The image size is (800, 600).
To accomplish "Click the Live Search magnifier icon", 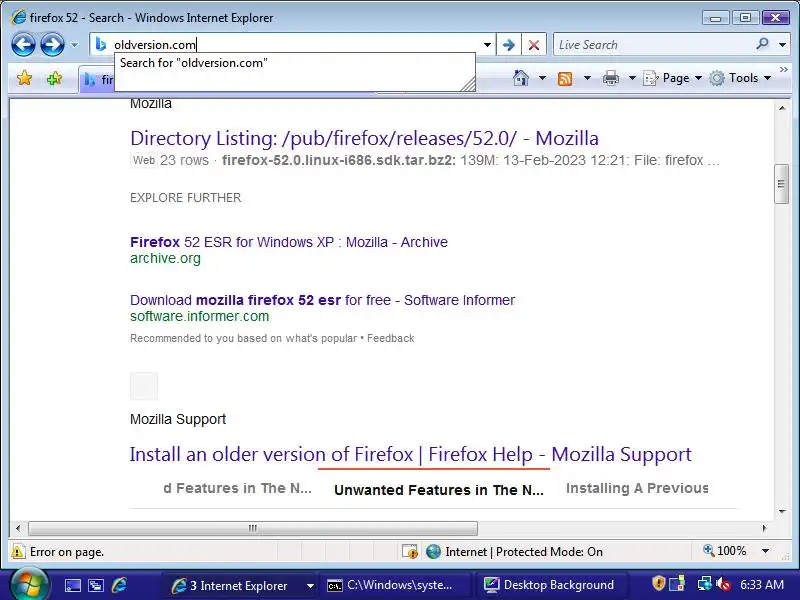I will [x=763, y=44].
